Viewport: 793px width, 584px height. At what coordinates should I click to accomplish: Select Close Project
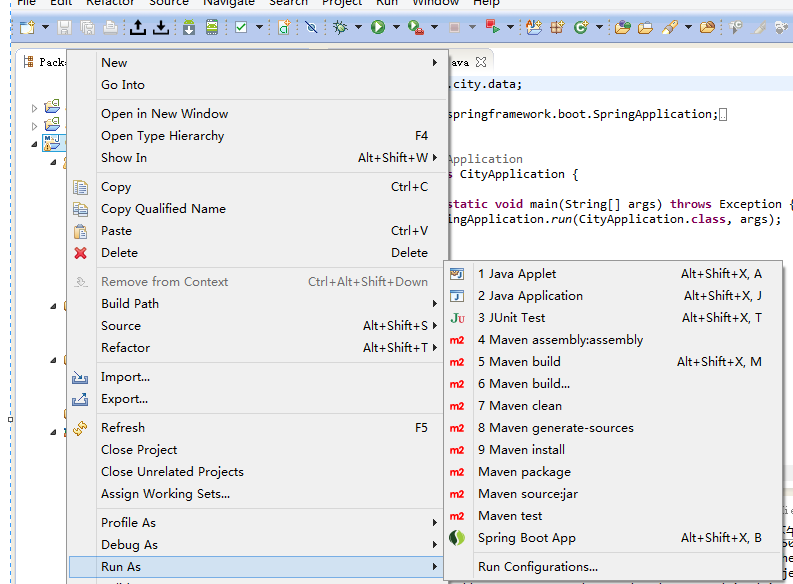pyautogui.click(x=258, y=450)
